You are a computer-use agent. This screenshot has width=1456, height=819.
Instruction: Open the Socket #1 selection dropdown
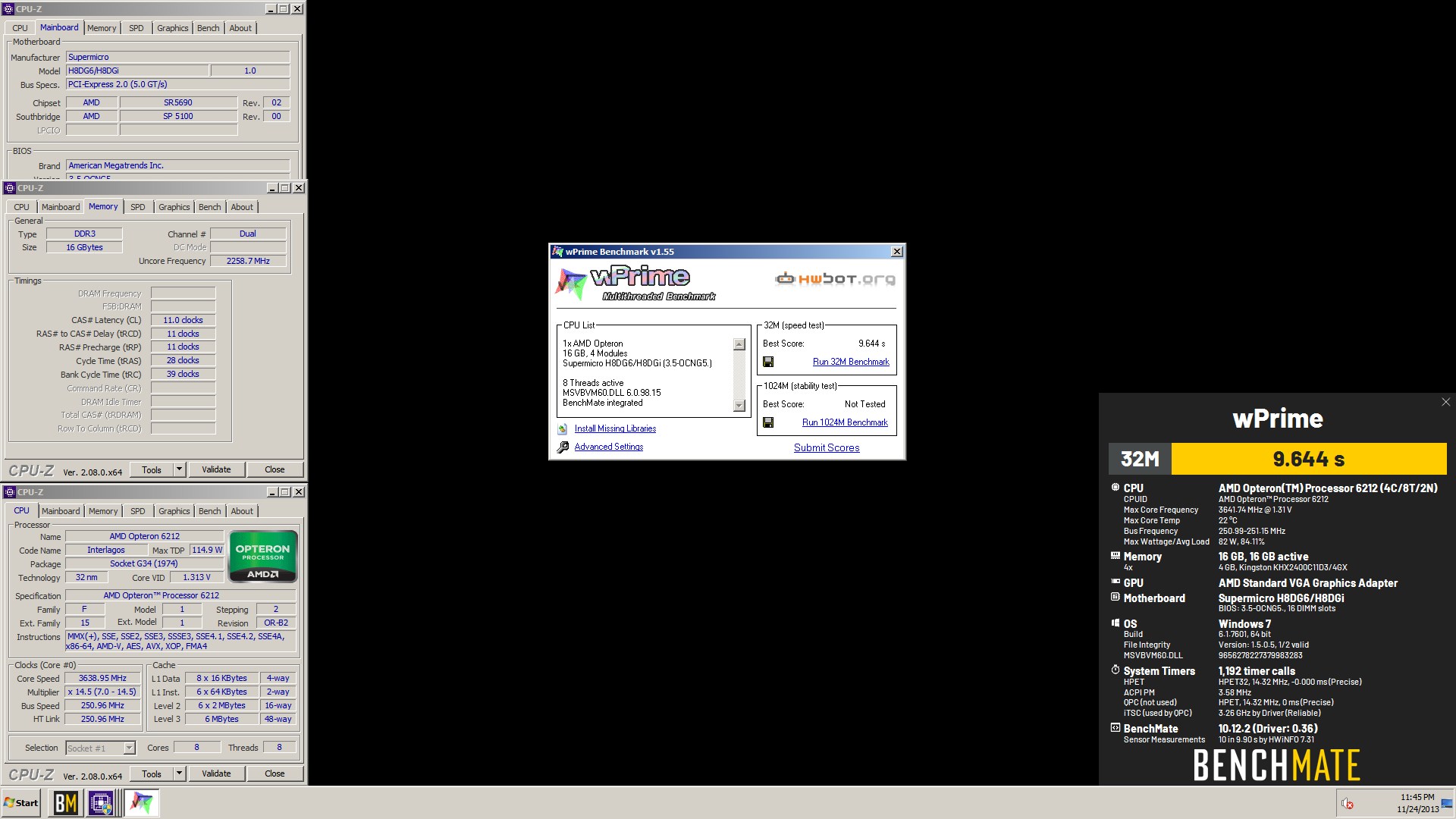click(129, 748)
